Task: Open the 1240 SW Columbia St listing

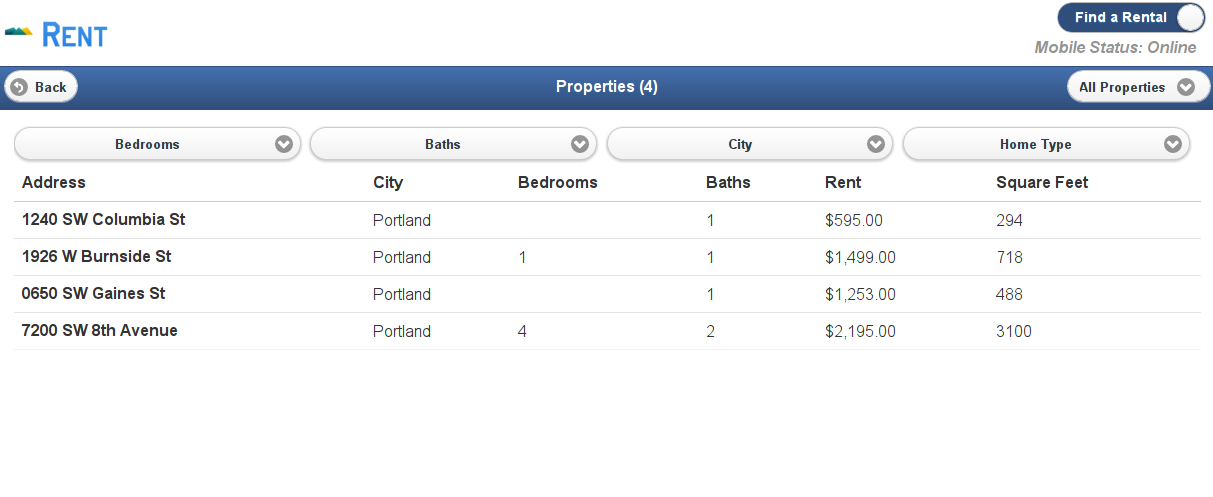Action: click(x=607, y=220)
